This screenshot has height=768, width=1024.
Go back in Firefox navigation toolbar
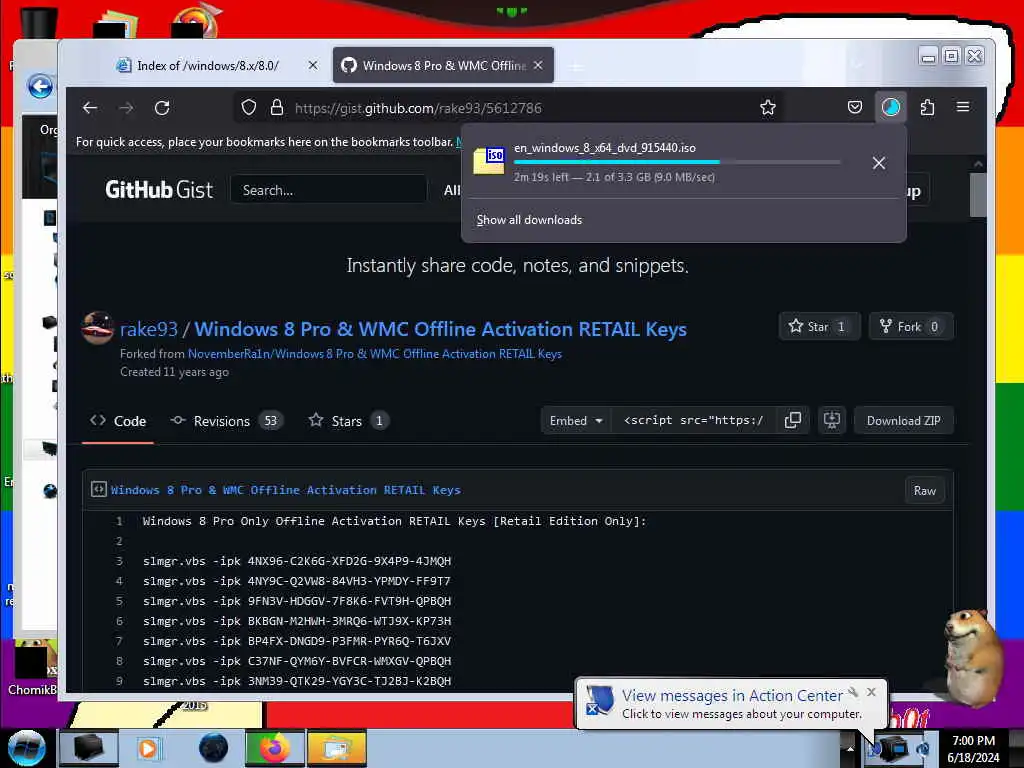(90, 108)
